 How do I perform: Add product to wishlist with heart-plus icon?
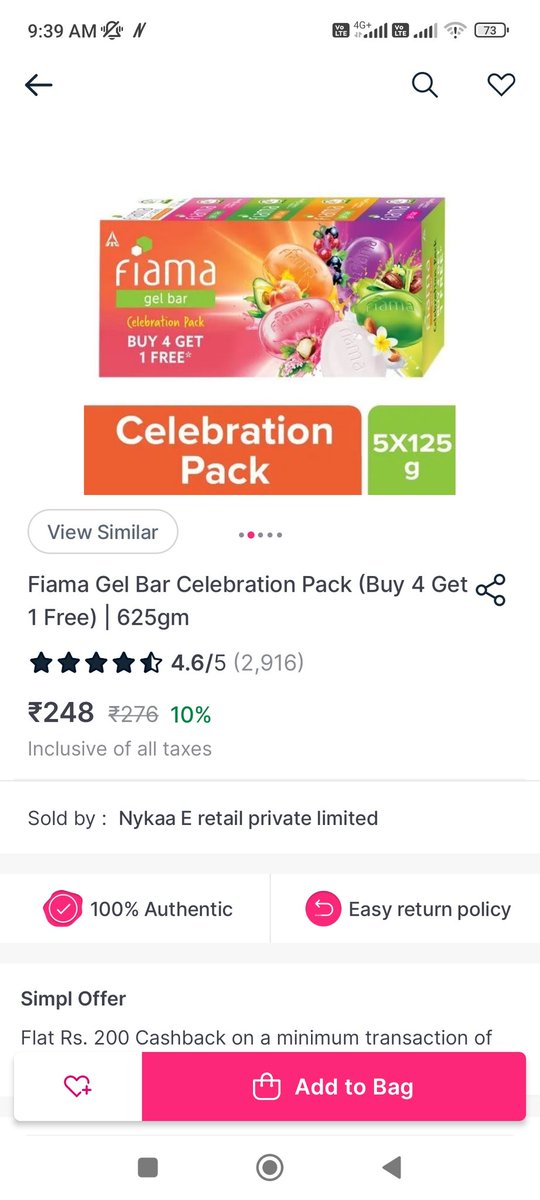click(78, 1086)
